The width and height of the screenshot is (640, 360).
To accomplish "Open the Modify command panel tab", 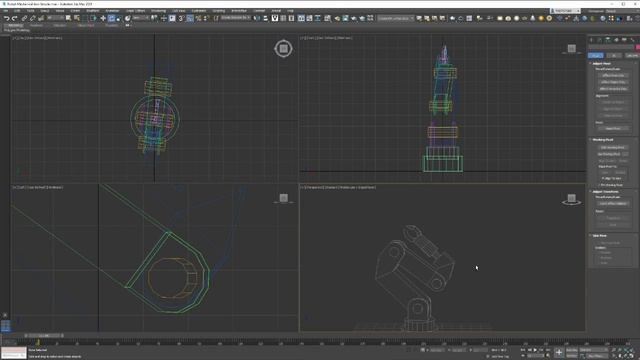I will (x=600, y=40).
